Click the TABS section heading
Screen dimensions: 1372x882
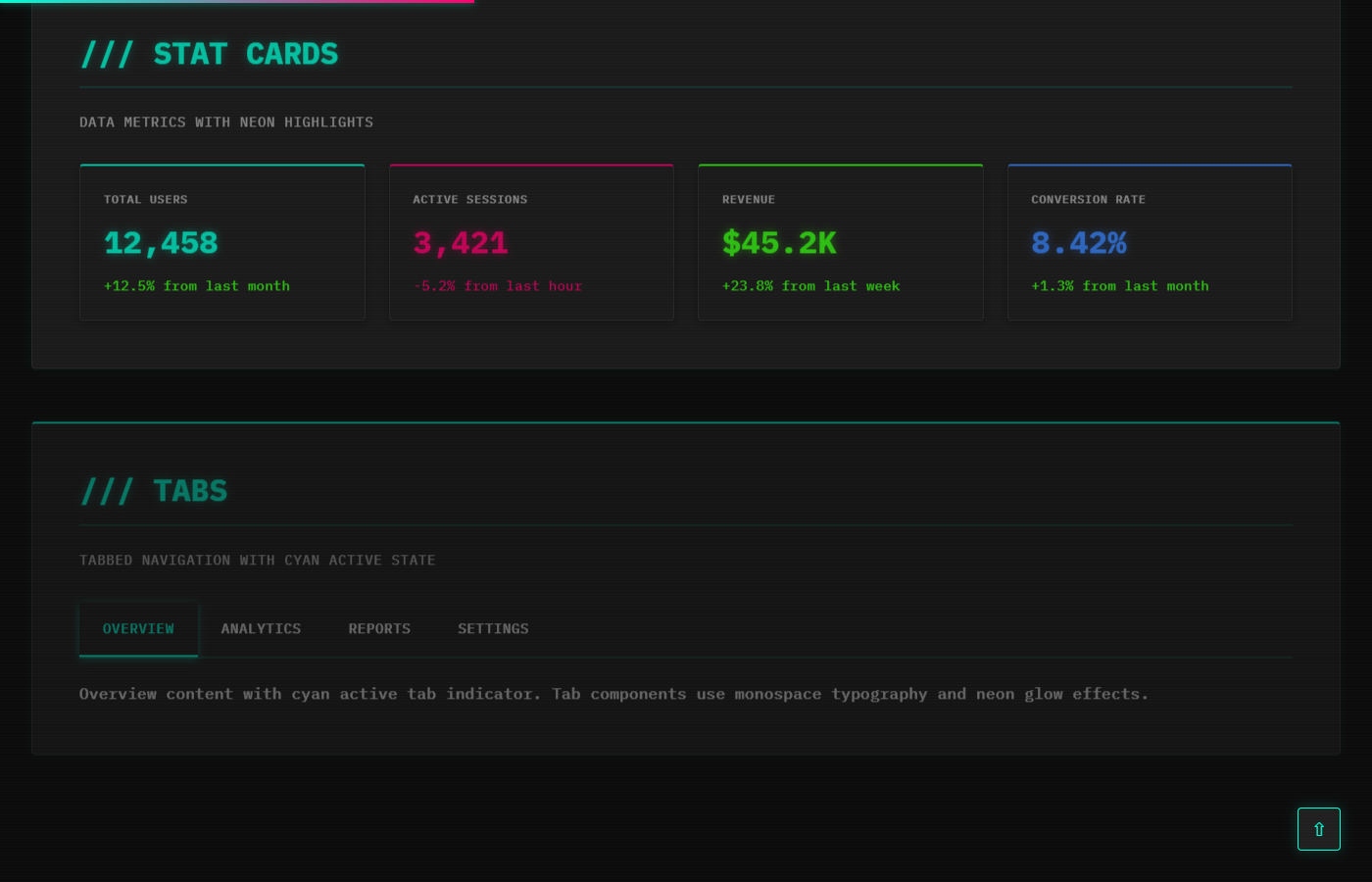click(154, 490)
